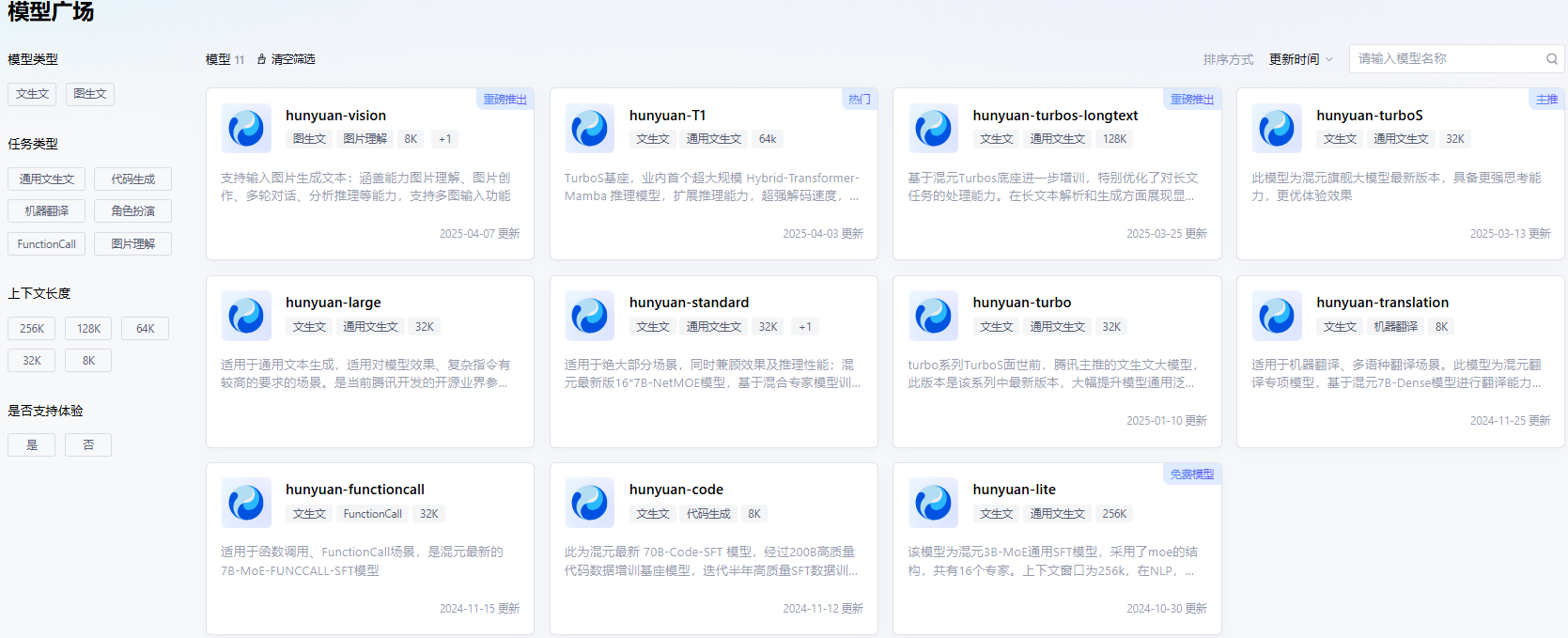Choose 否 for experience support

click(88, 445)
